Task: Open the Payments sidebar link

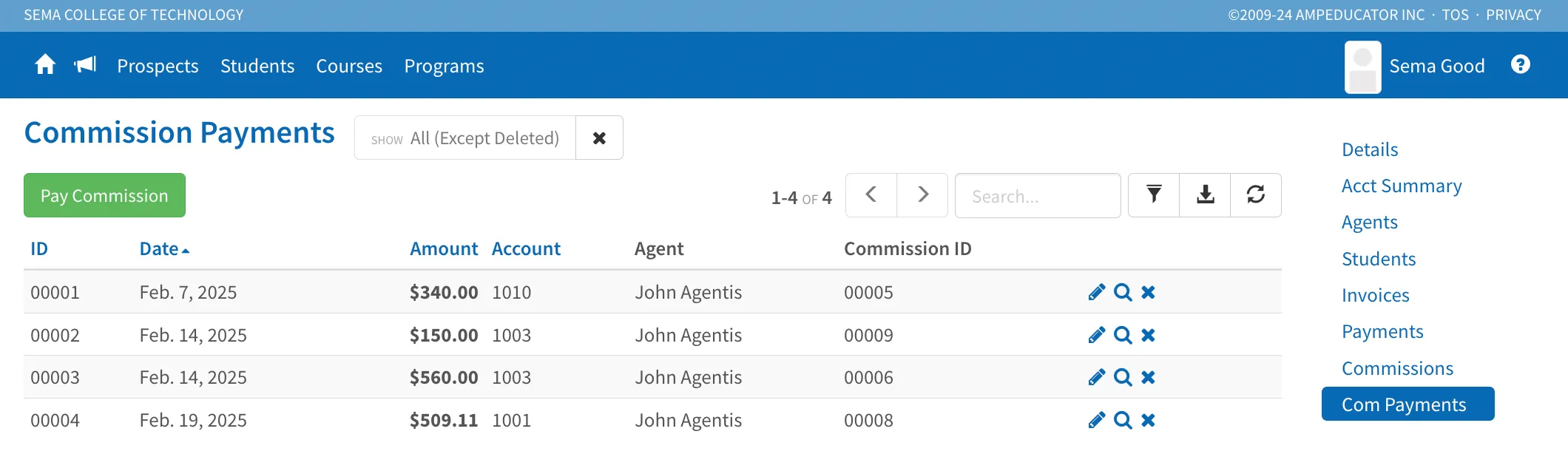Action: pos(1382,332)
